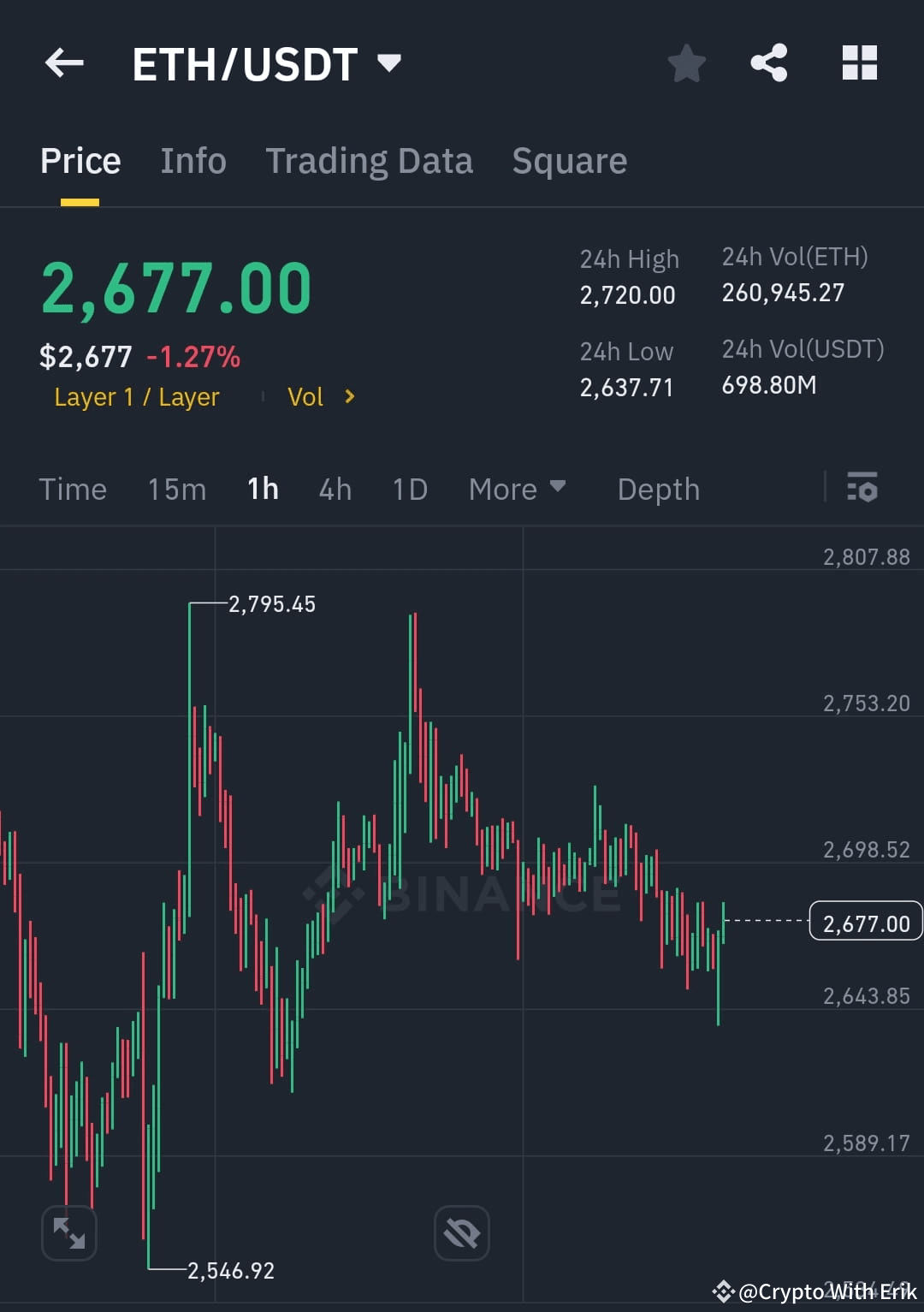Share this chart via the share icon
The image size is (924, 1312).
[x=769, y=62]
